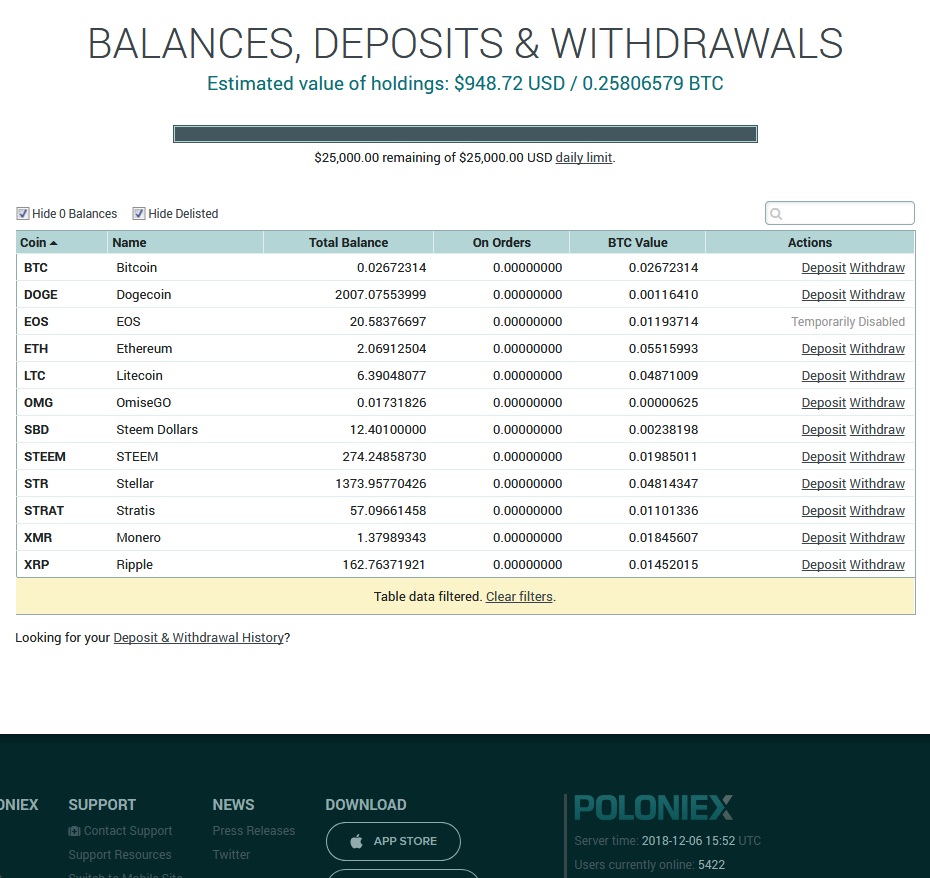Withdraw Steem Dollars from SBD row
This screenshot has height=878, width=930.
click(877, 430)
